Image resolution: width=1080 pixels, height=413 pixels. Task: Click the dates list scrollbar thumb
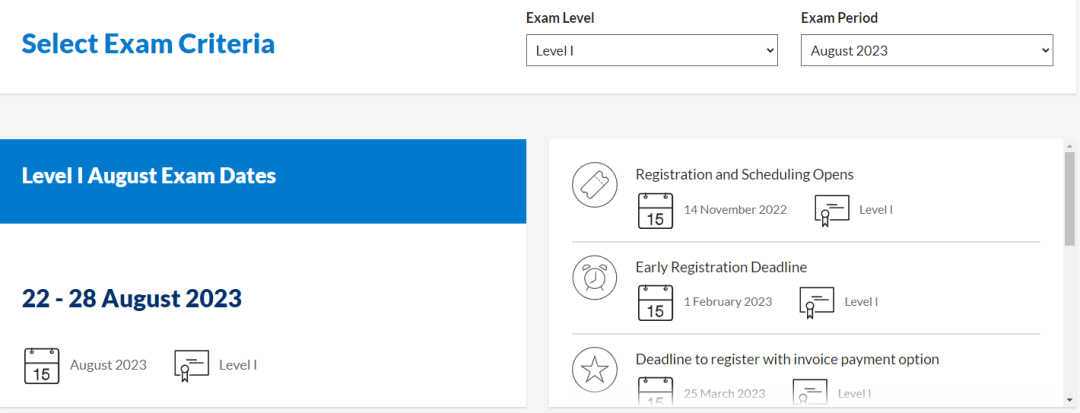point(1069,199)
